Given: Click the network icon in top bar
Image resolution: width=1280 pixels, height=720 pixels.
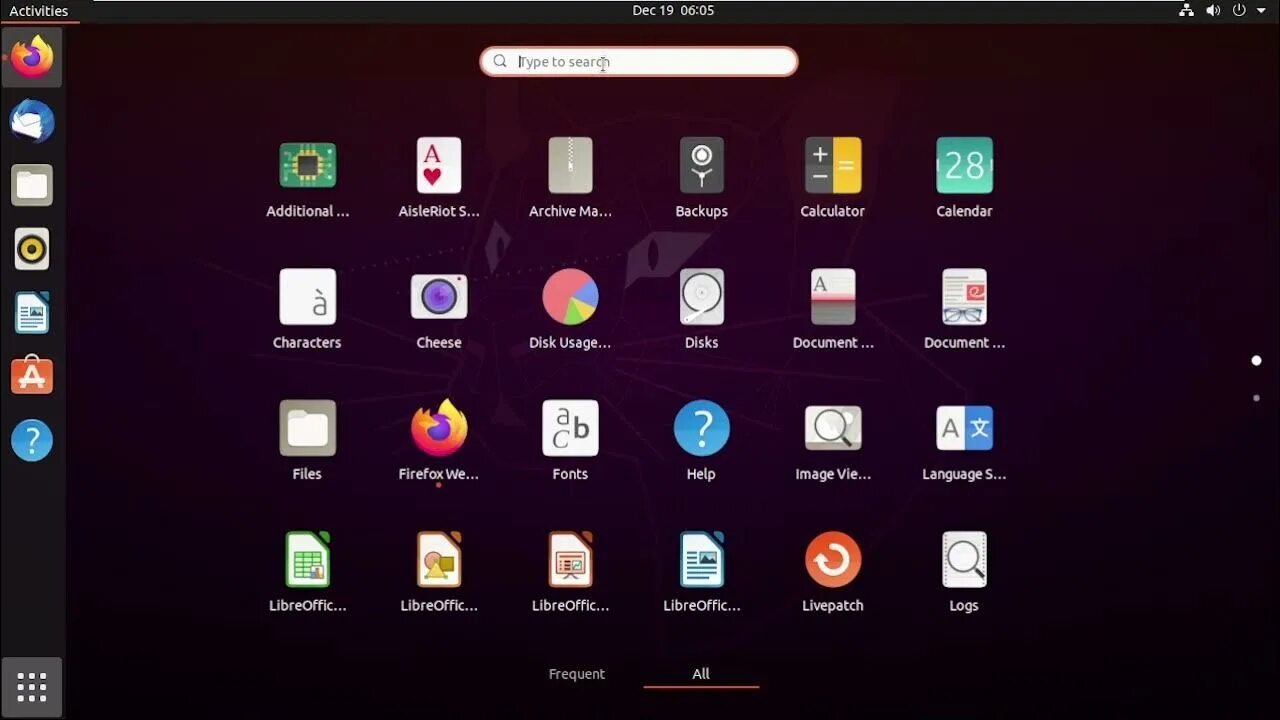Looking at the screenshot, I should click(1186, 10).
